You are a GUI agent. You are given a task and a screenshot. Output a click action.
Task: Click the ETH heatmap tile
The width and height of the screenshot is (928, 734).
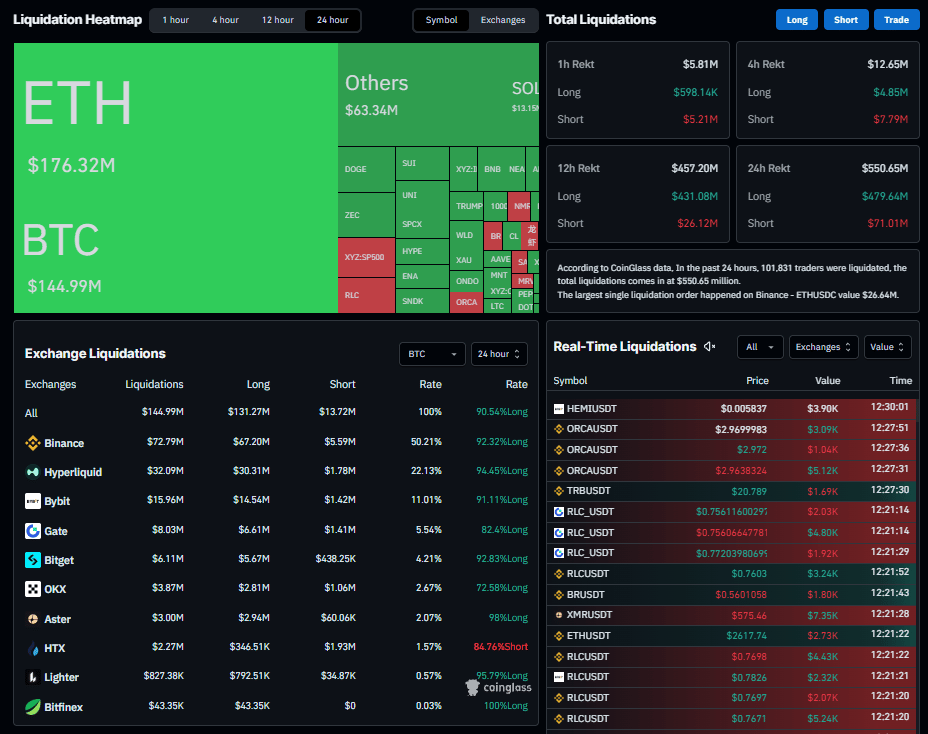coord(176,118)
